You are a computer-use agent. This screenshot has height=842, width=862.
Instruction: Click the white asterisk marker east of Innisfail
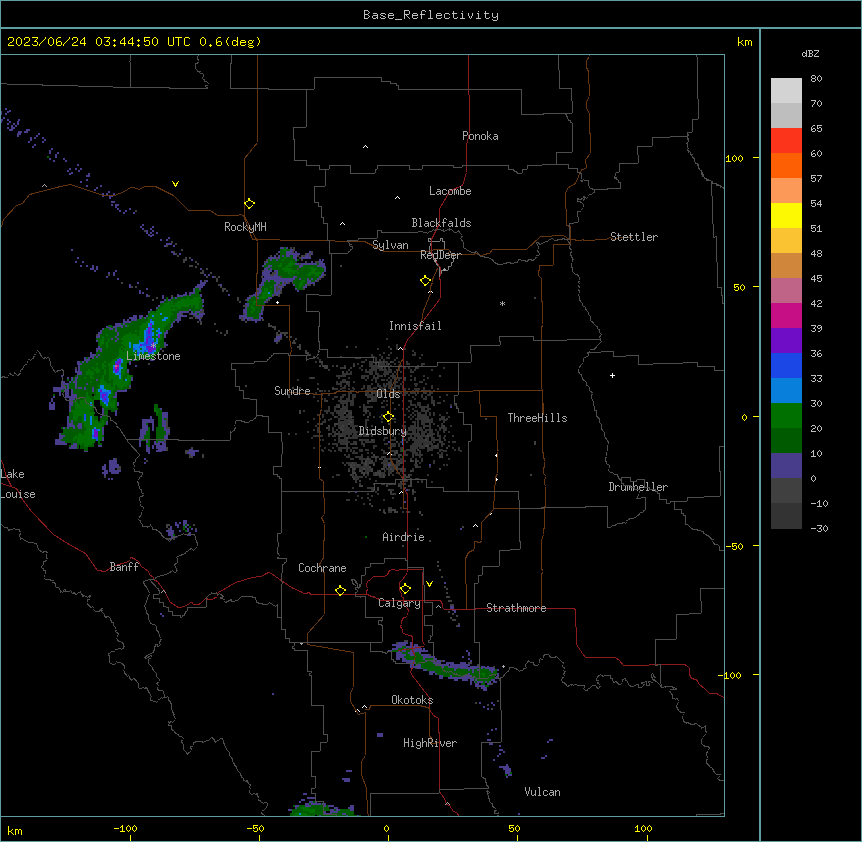502,304
